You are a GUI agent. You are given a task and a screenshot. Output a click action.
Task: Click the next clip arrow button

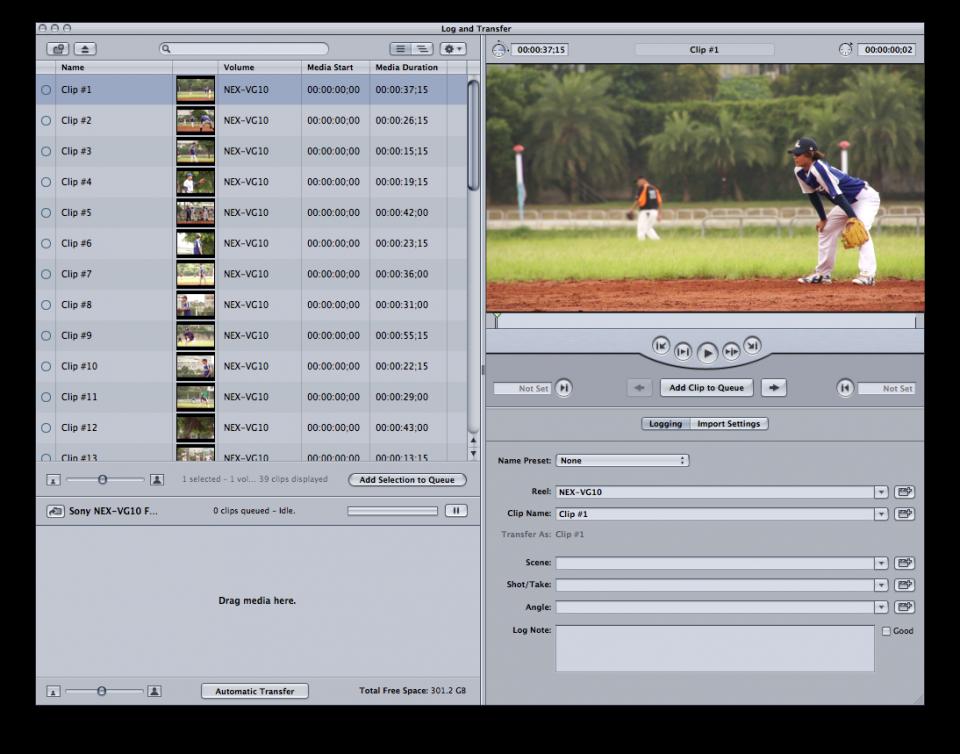pos(772,388)
